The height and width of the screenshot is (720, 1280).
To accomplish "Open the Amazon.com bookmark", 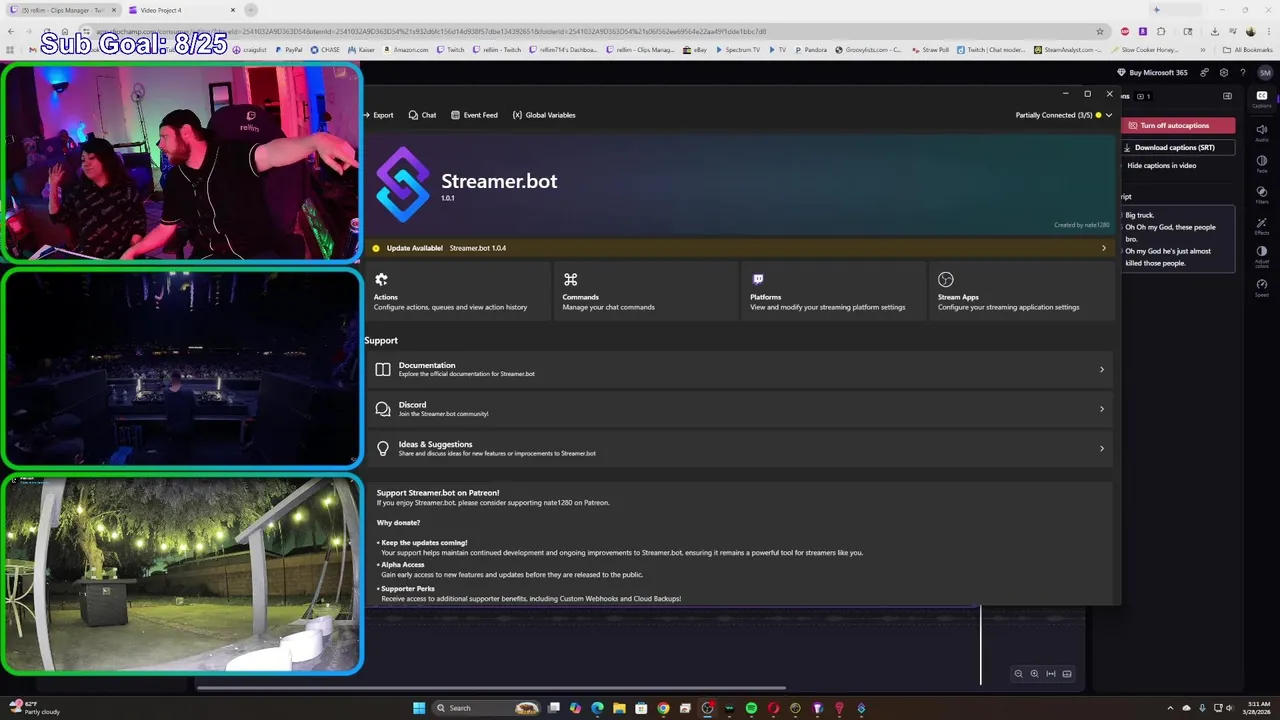I will (405, 49).
